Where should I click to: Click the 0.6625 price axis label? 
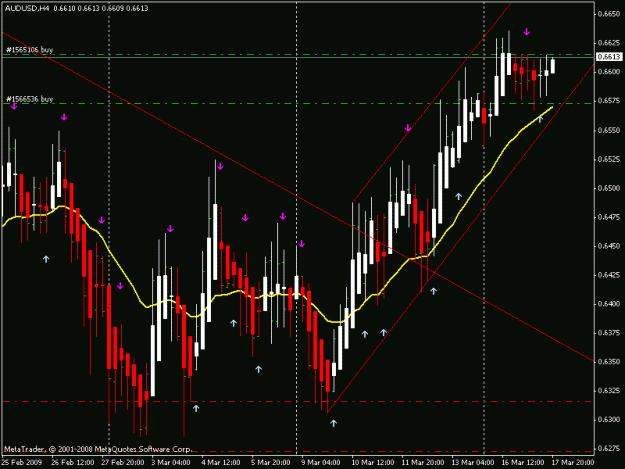pyautogui.click(x=609, y=43)
